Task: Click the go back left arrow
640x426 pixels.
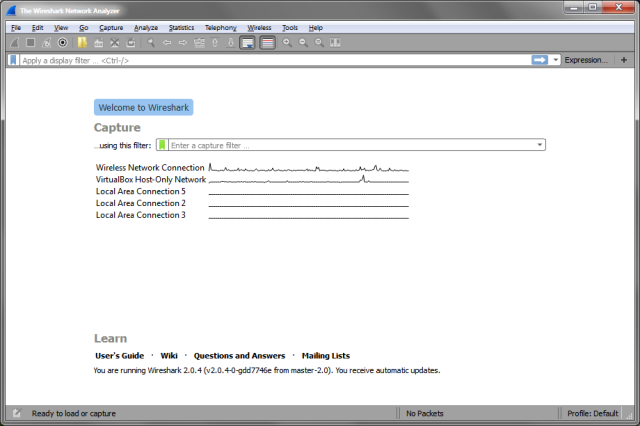Action: coord(167,42)
